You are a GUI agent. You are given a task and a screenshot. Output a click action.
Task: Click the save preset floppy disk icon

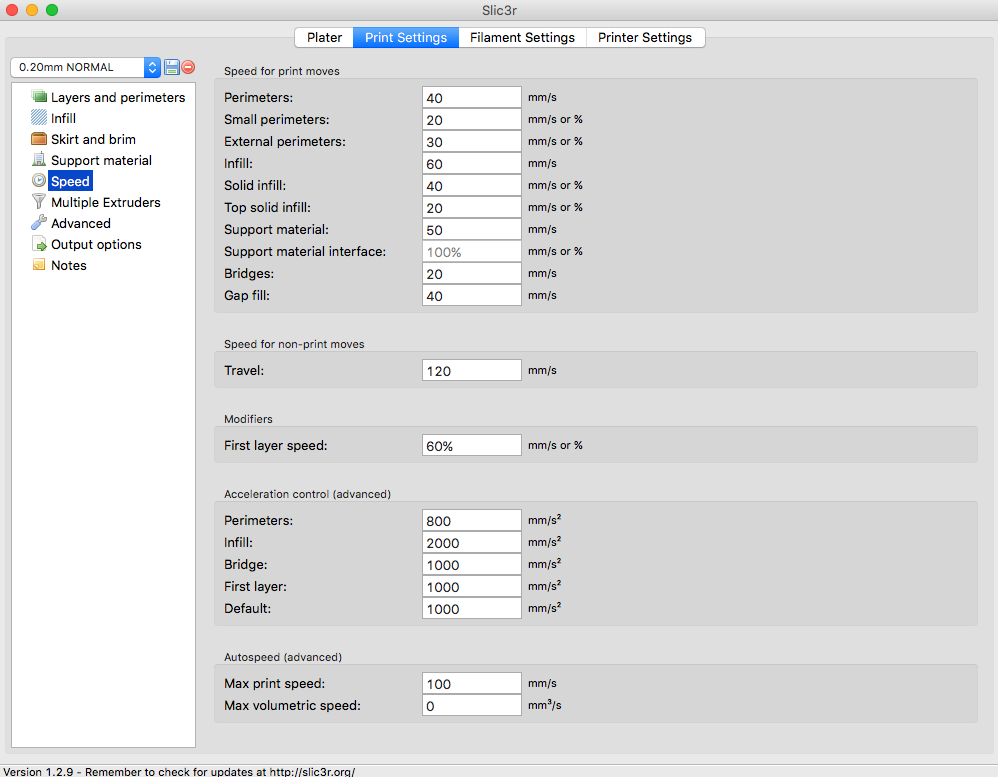click(172, 67)
